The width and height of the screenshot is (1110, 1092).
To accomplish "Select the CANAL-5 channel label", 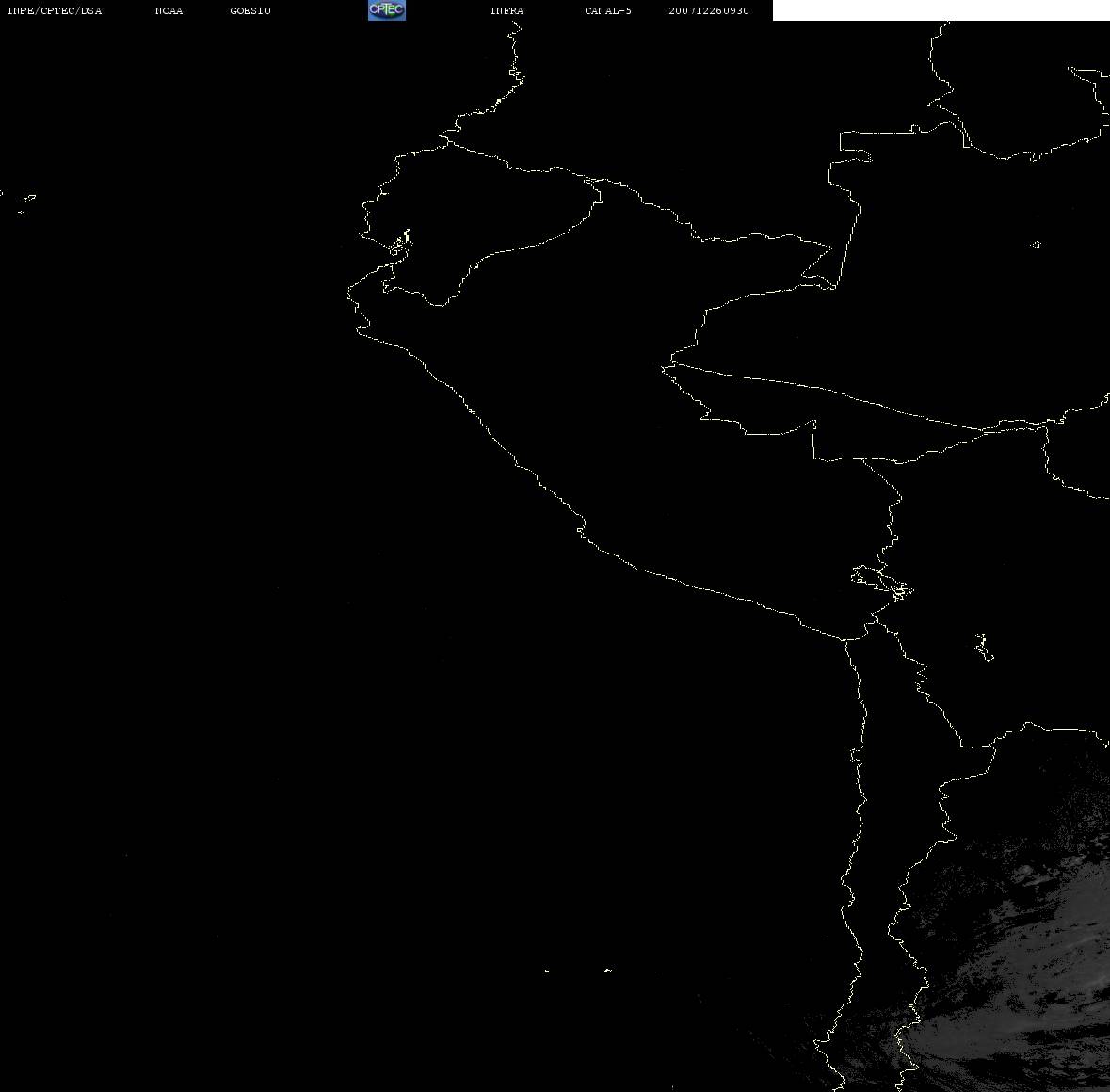I will [608, 11].
